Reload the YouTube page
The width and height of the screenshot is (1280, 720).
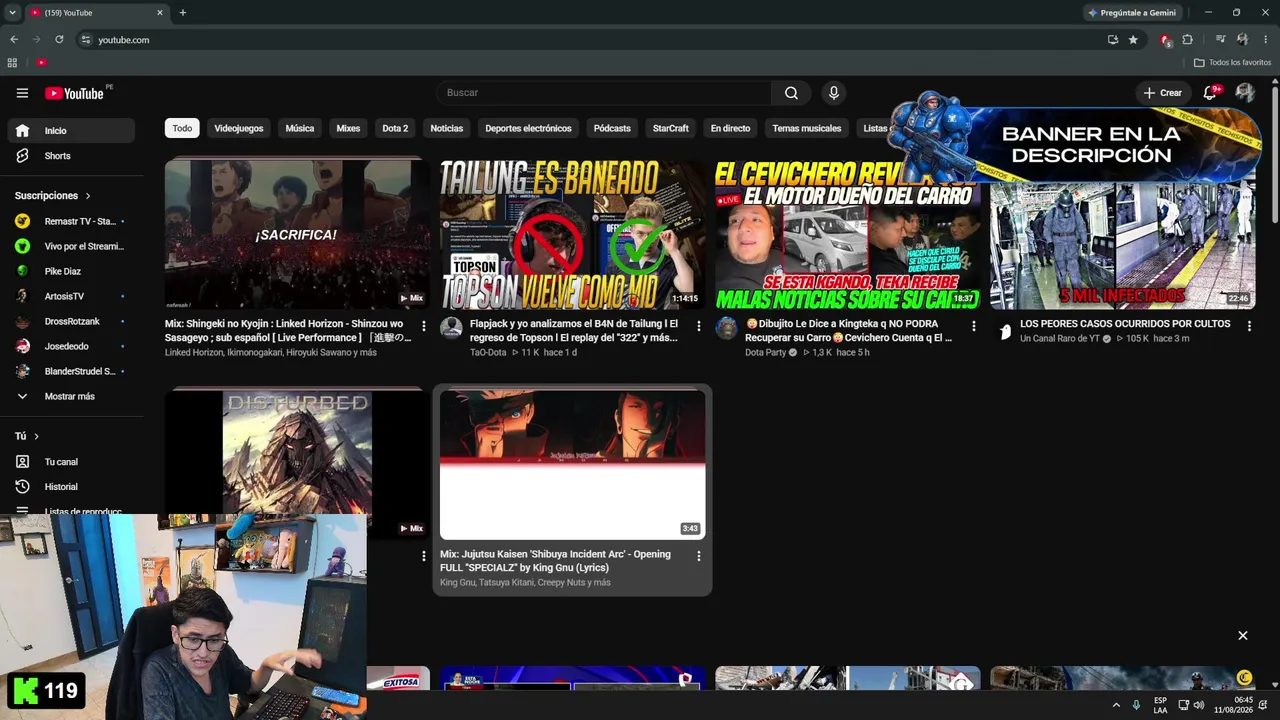click(59, 40)
